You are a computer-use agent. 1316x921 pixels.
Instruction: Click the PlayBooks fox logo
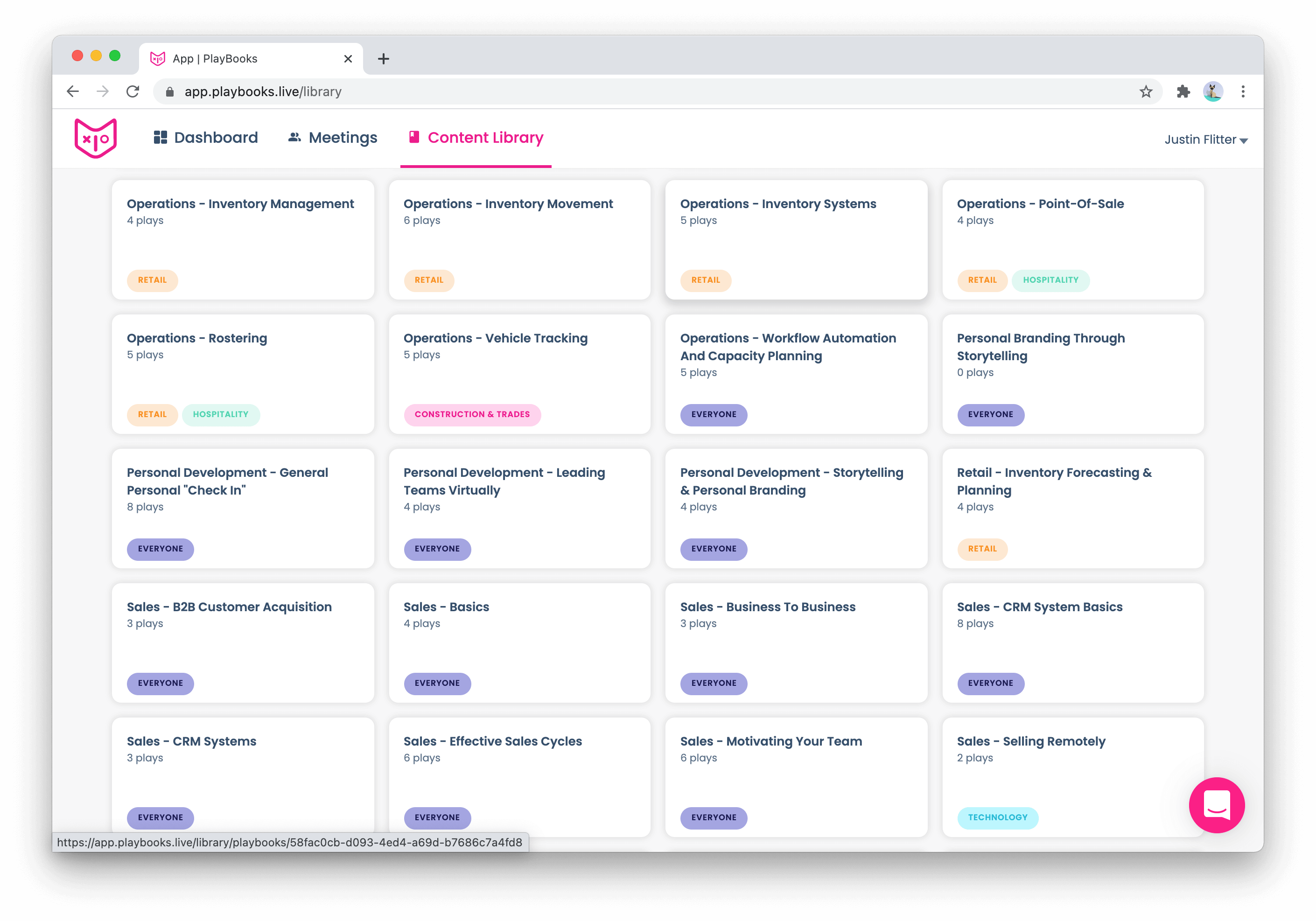[x=96, y=138]
